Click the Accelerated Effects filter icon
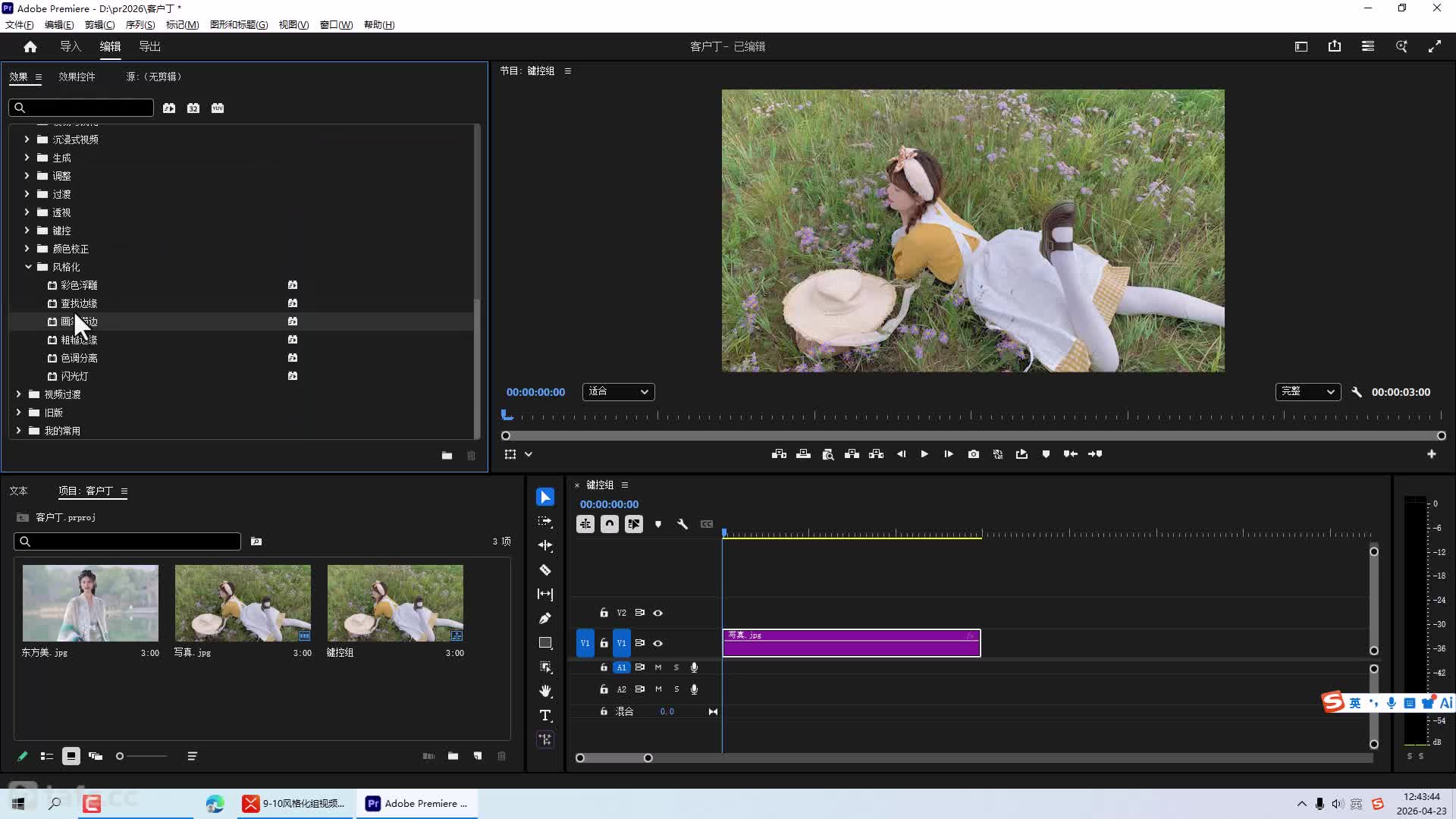Viewport: 1456px width, 819px height. tap(169, 108)
